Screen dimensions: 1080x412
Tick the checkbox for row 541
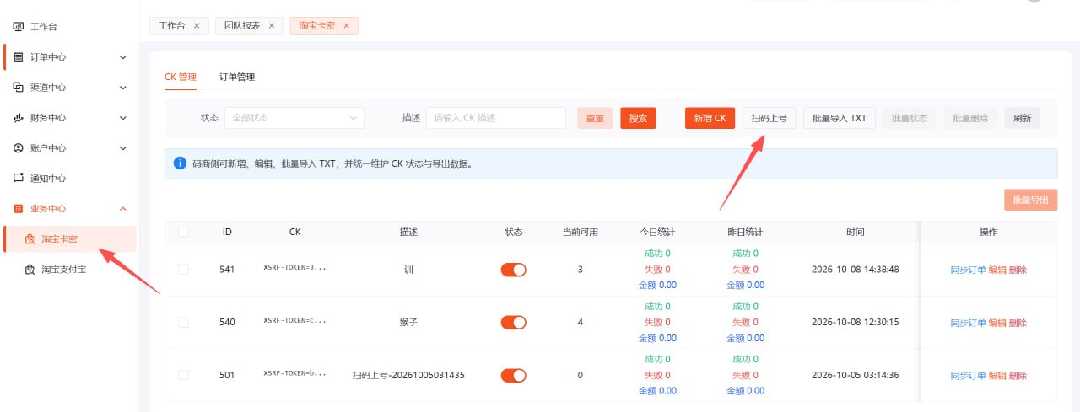tap(183, 269)
